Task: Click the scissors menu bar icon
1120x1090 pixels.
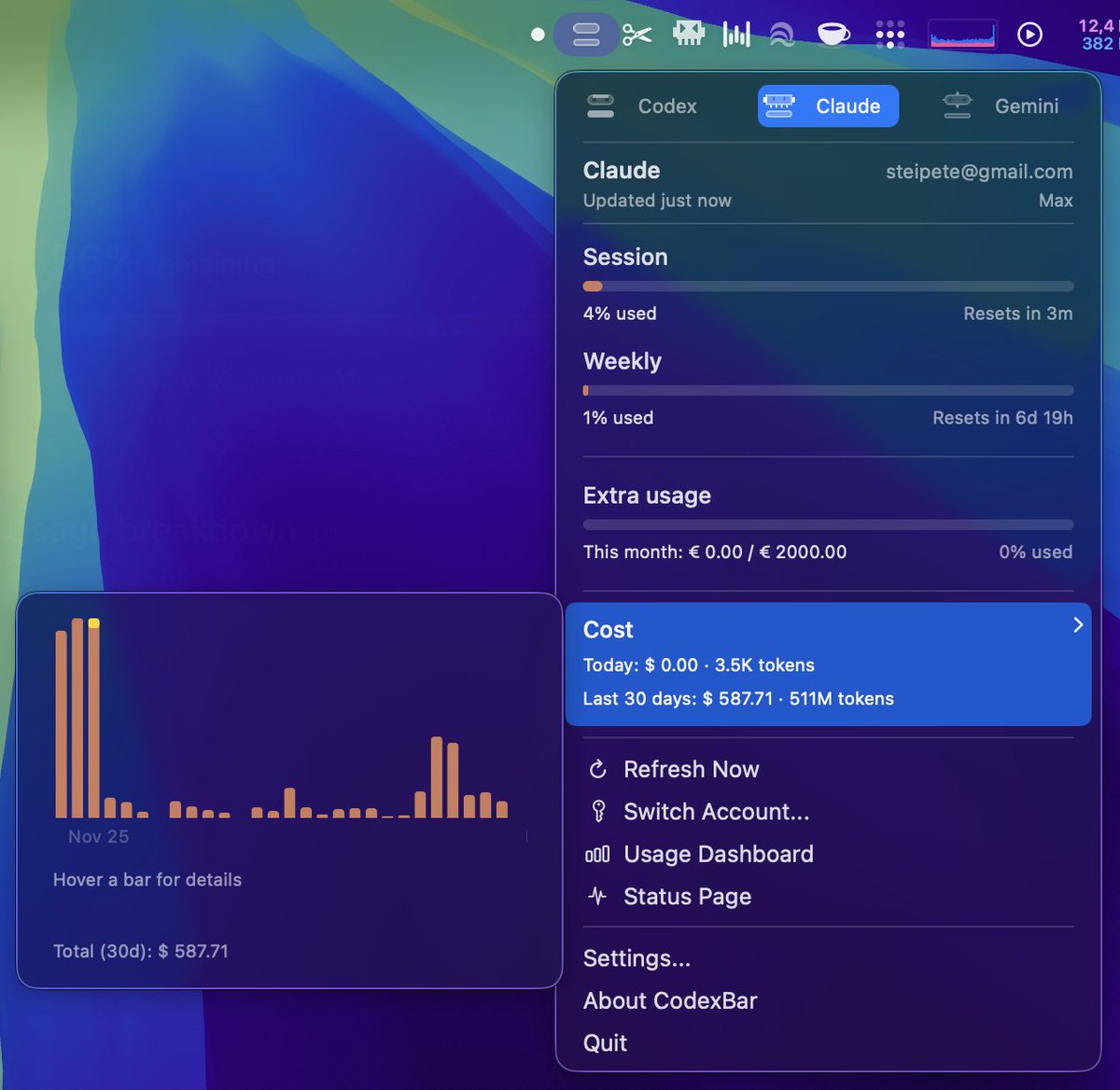Action: pos(637,35)
